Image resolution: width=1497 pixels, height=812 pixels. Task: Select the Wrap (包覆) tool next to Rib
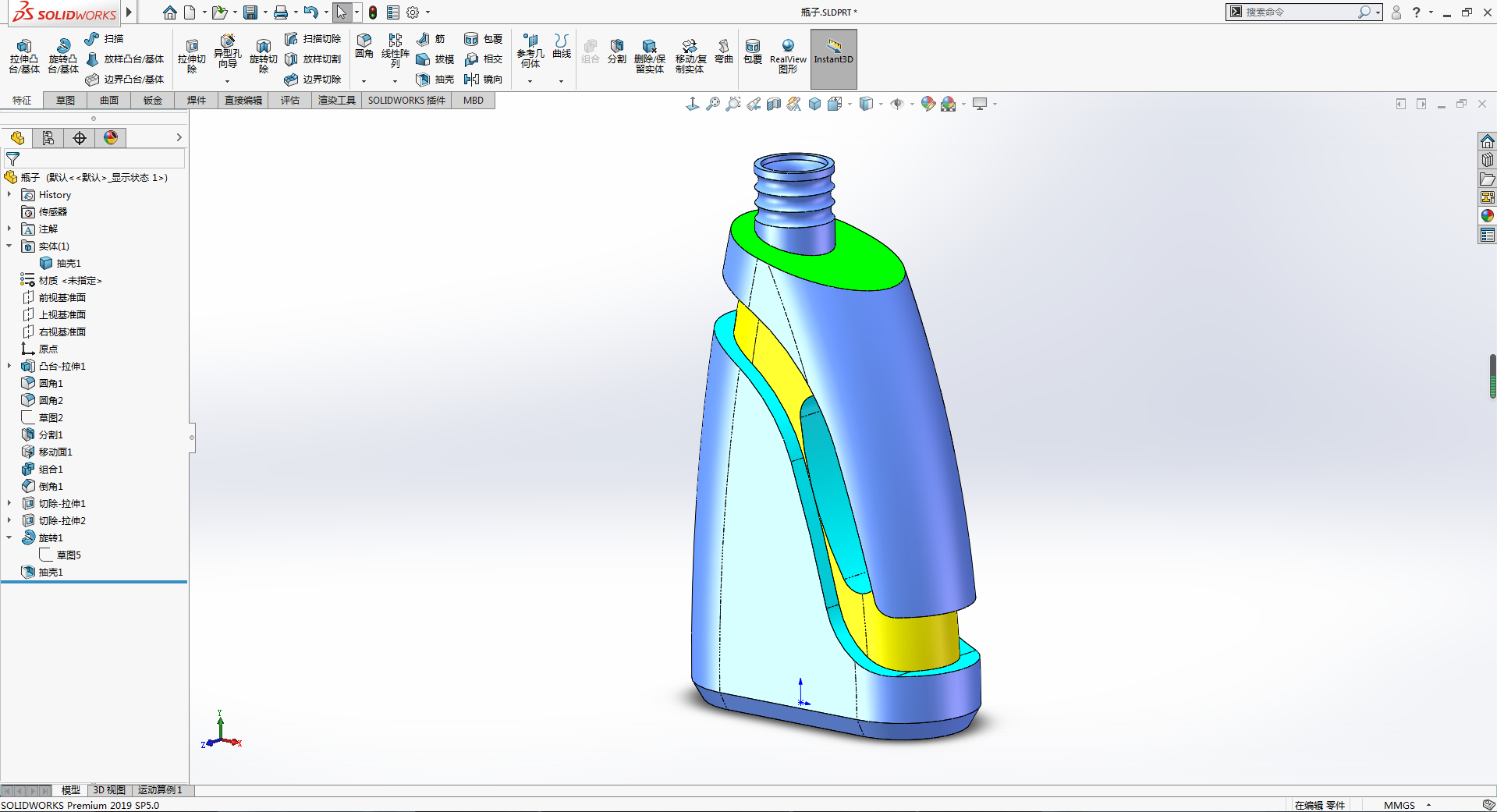(x=483, y=38)
